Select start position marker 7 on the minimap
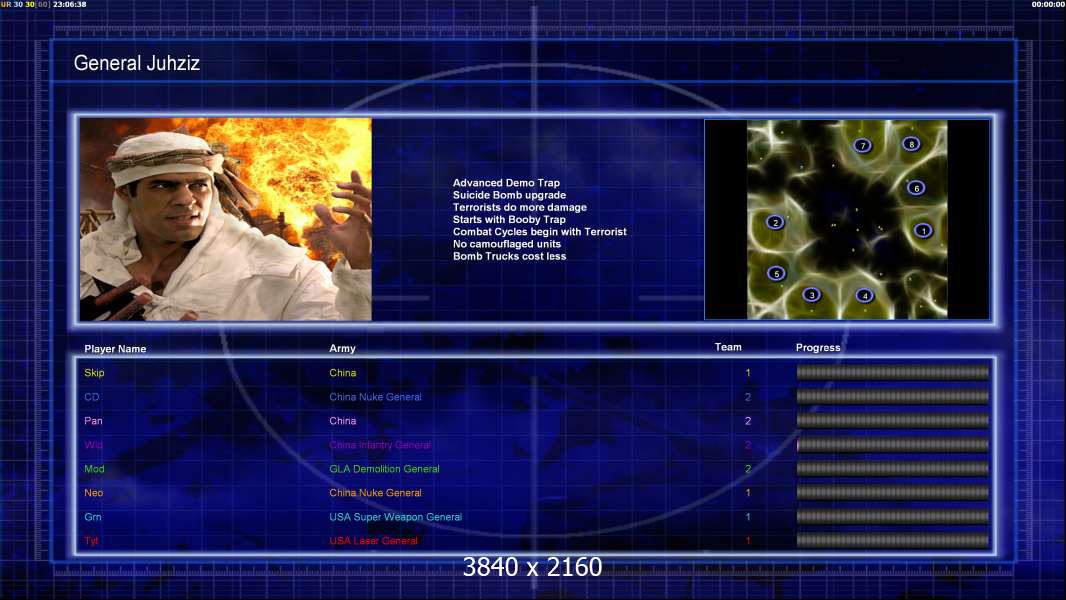This screenshot has height=600, width=1066. click(862, 145)
